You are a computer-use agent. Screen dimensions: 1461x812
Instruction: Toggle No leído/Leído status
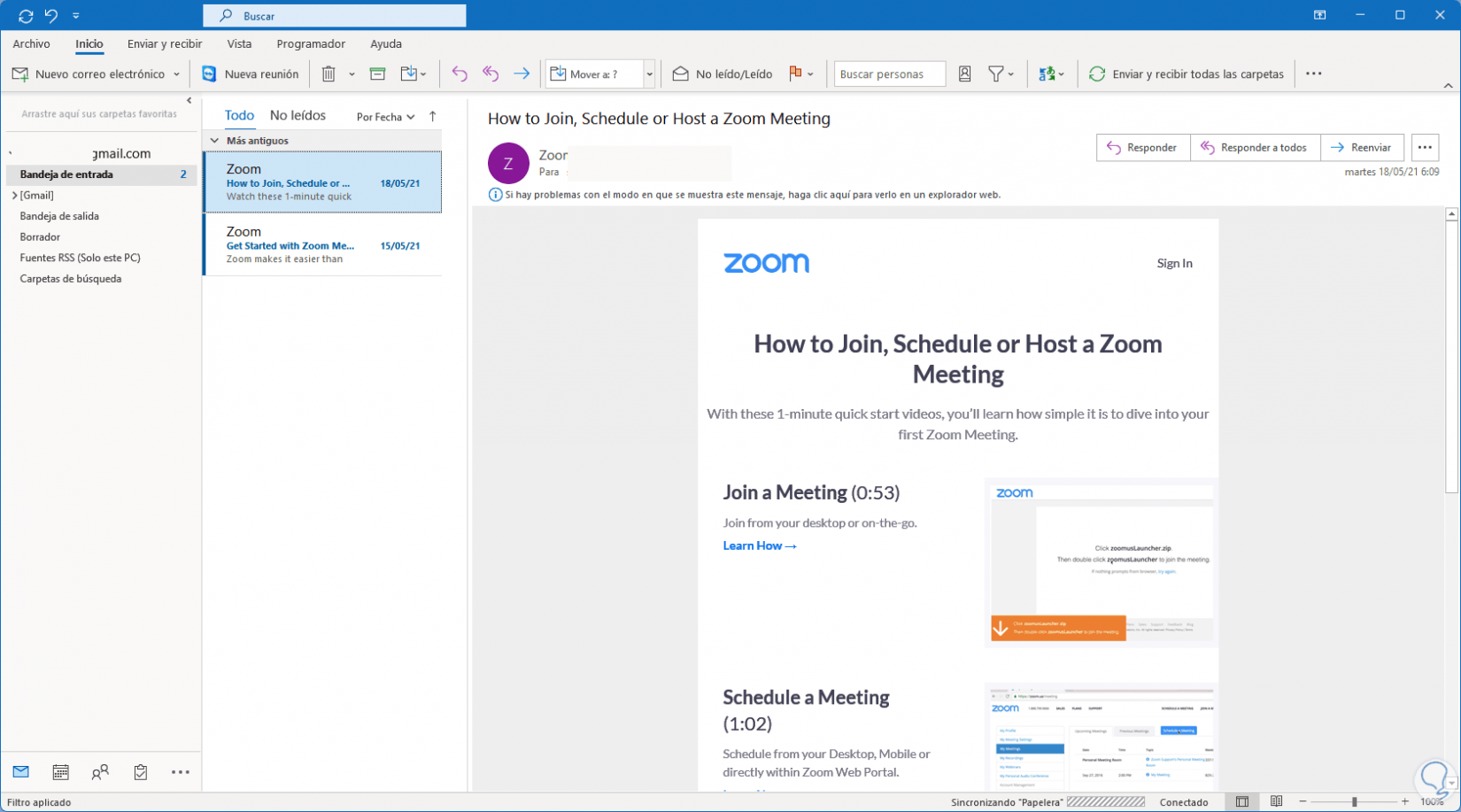coord(723,74)
